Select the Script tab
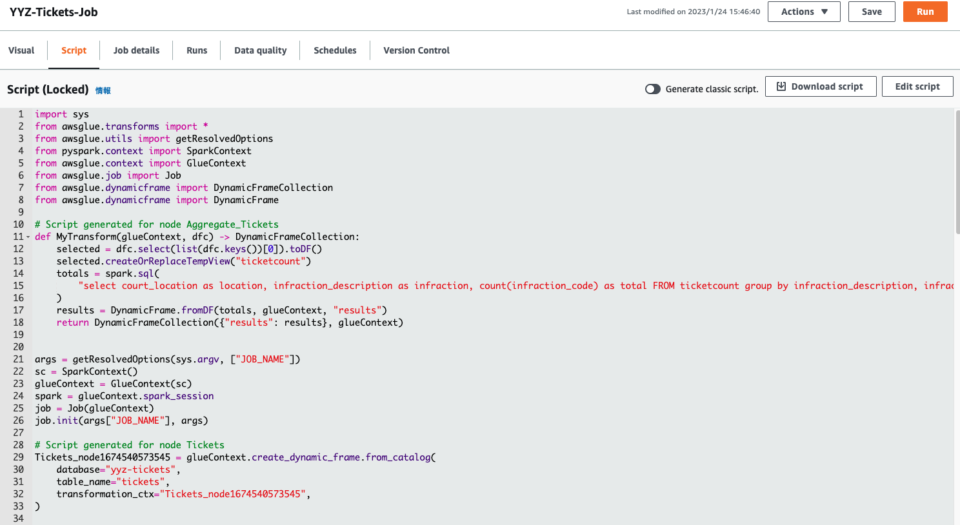 click(73, 50)
